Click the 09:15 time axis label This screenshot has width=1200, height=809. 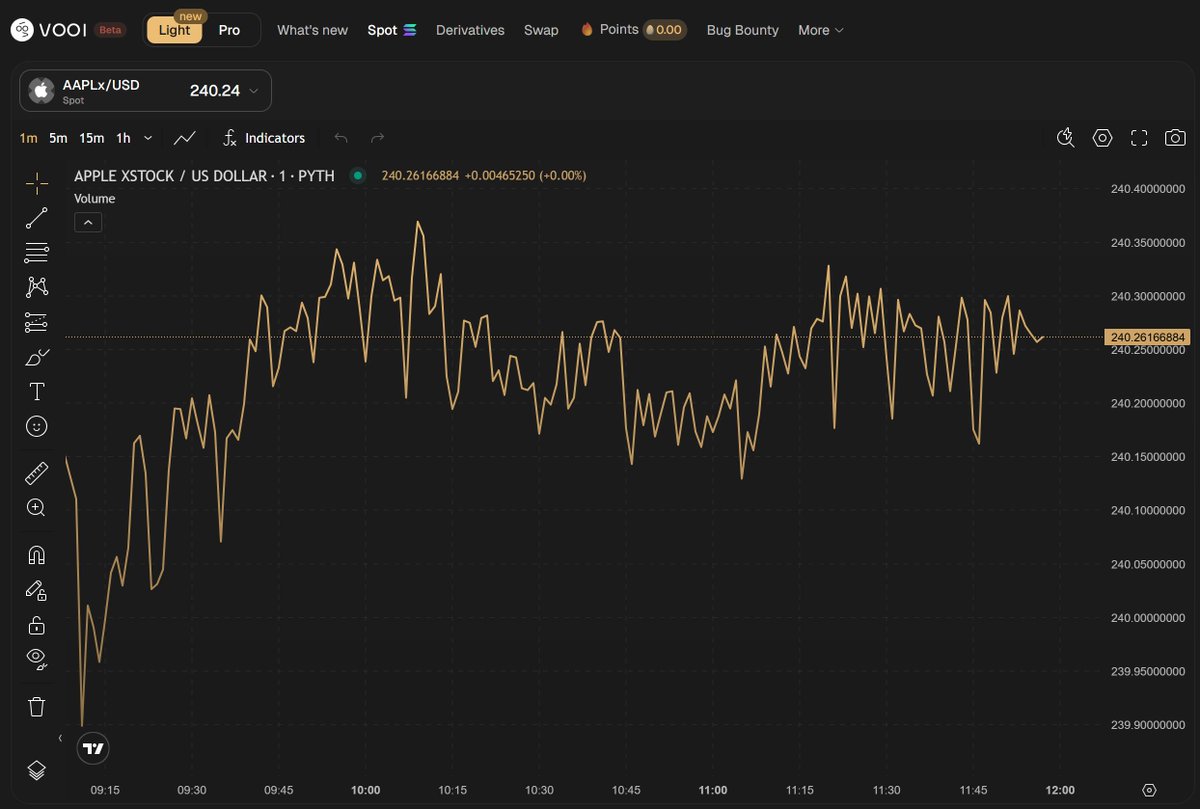(x=105, y=790)
